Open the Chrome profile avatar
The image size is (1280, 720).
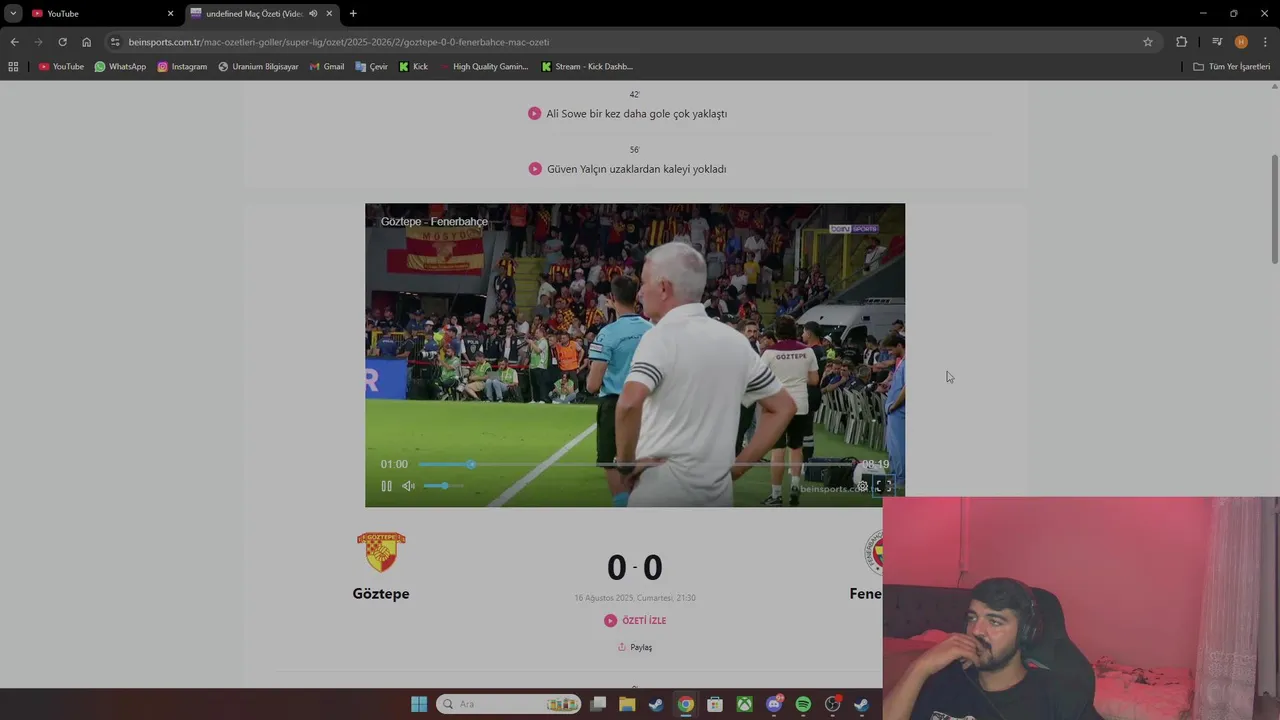click(1241, 42)
